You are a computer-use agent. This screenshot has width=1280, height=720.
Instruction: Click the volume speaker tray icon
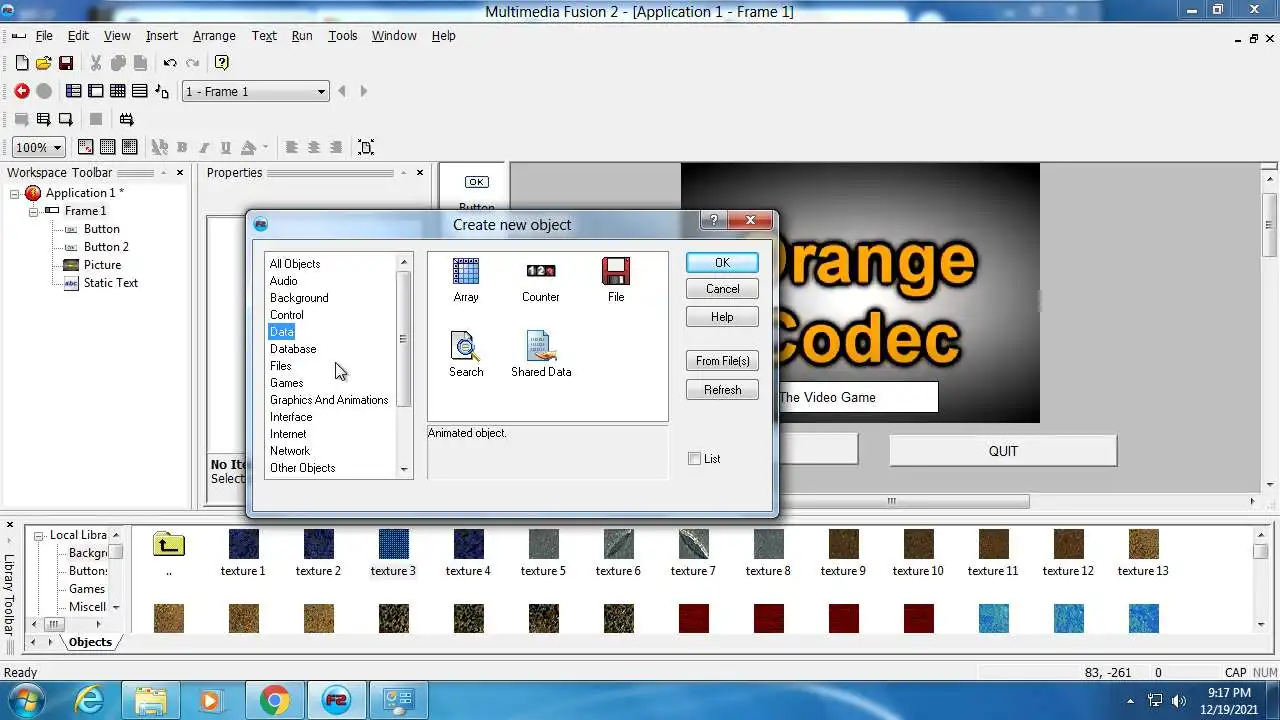pos(1178,700)
